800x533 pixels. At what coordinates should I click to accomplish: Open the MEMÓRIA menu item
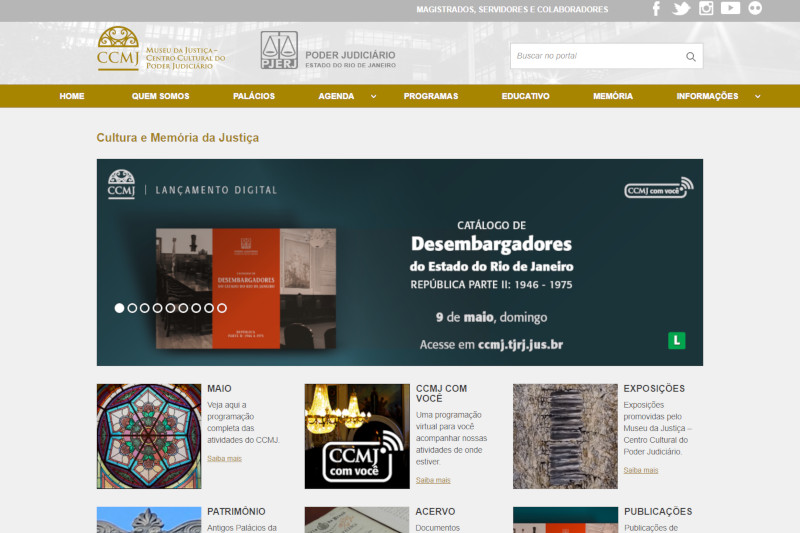[613, 96]
